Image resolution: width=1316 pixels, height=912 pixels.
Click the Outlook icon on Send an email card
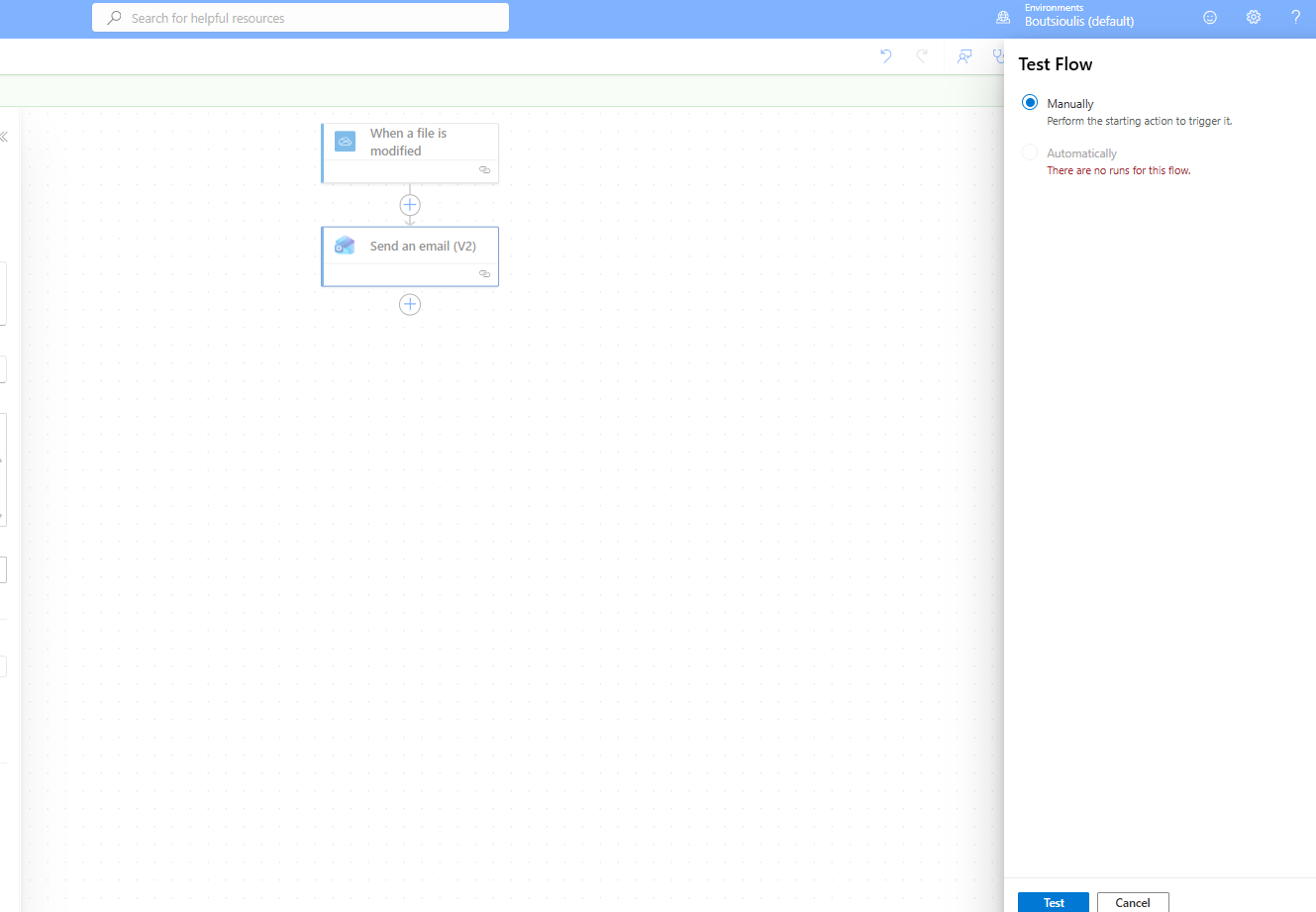coord(345,246)
